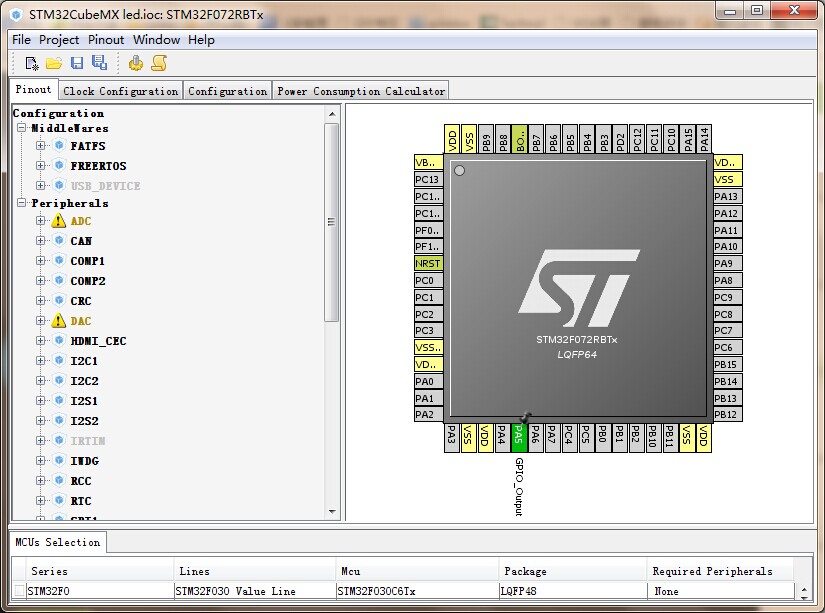Image resolution: width=825 pixels, height=613 pixels.
Task: Expand the RCC node
Action: (41, 480)
